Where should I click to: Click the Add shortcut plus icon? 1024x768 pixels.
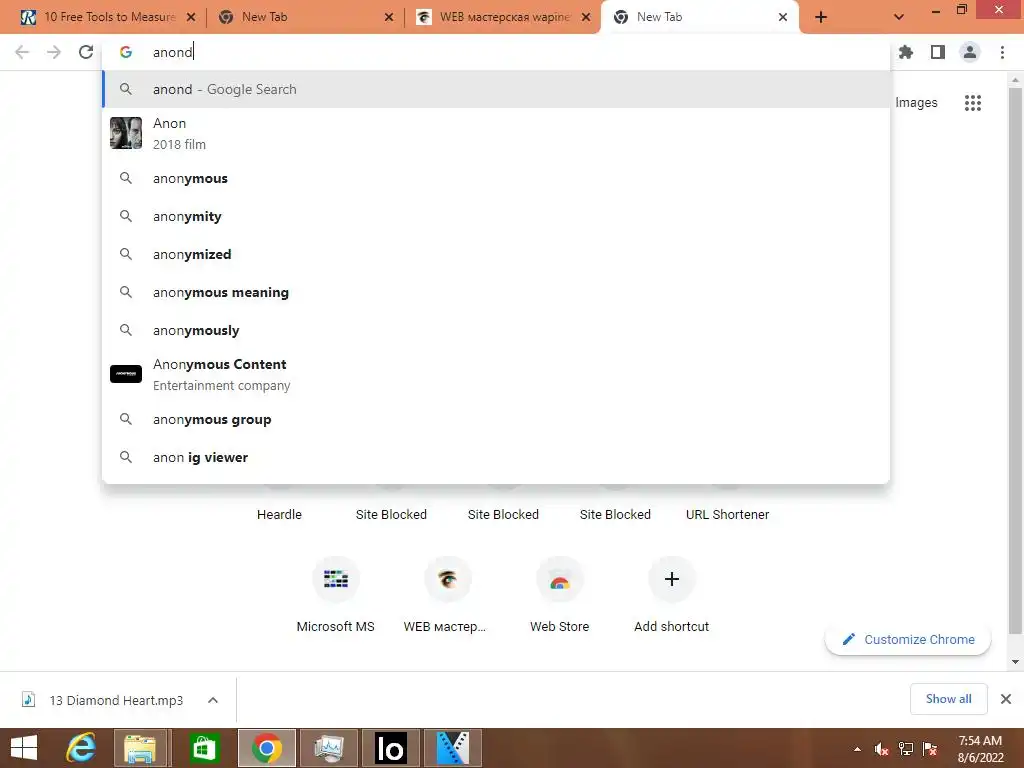pyautogui.click(x=671, y=579)
